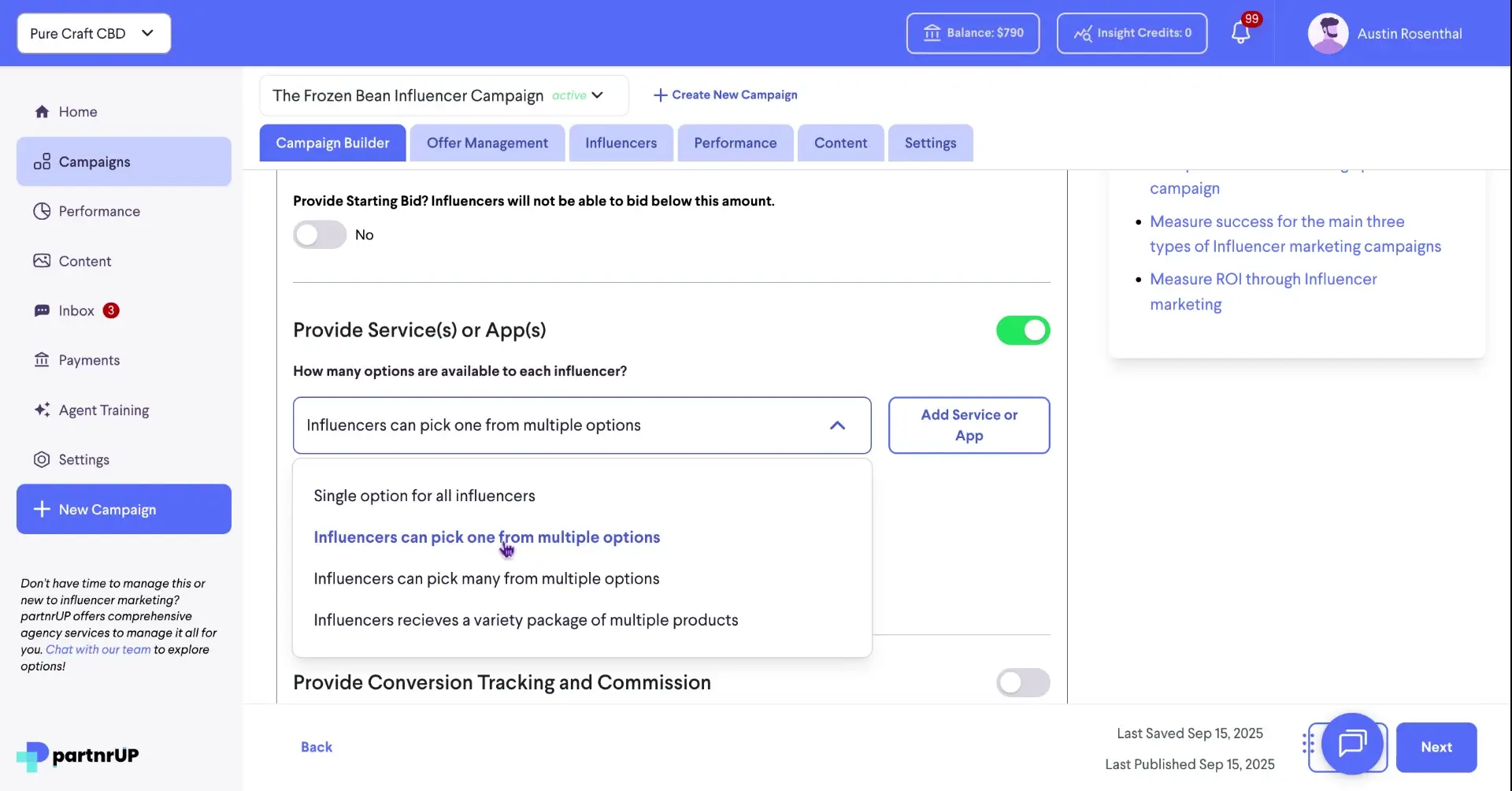Screen dimensions: 1512x791
Task: Disable the Provide Service(s) or App(s) toggle
Action: click(1022, 330)
